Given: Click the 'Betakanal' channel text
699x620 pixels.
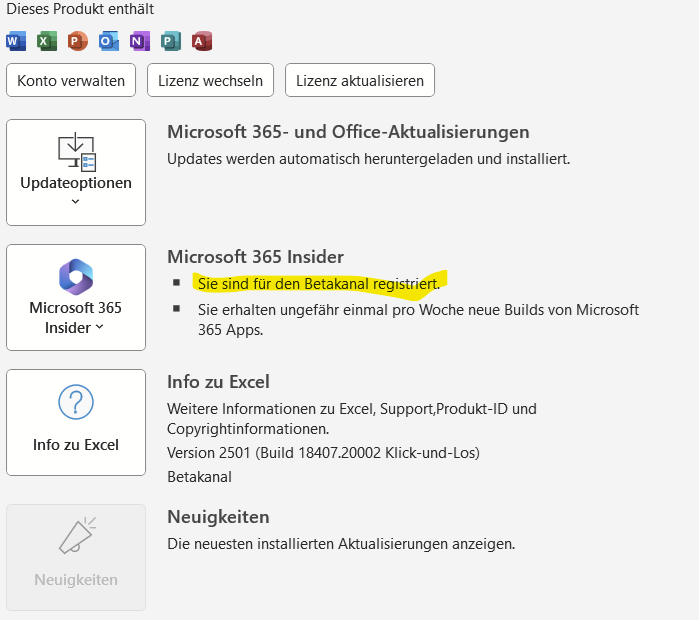Looking at the screenshot, I should [199, 477].
